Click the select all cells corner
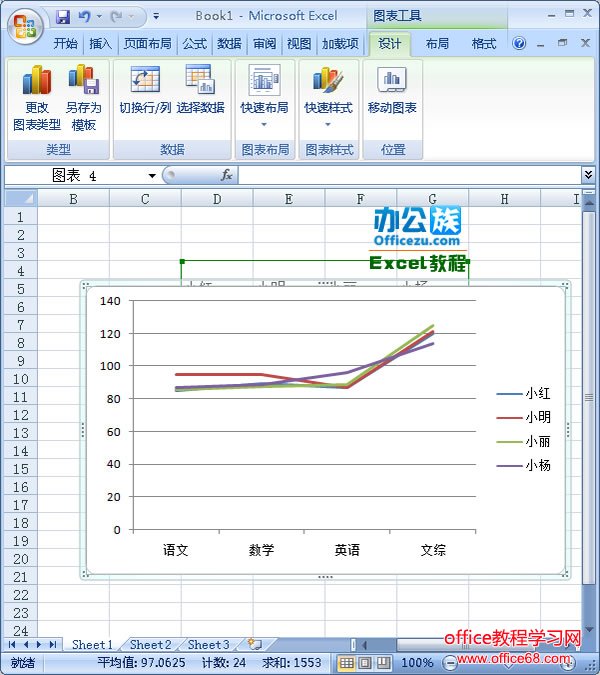Image resolution: width=600 pixels, height=675 pixels. point(21,198)
